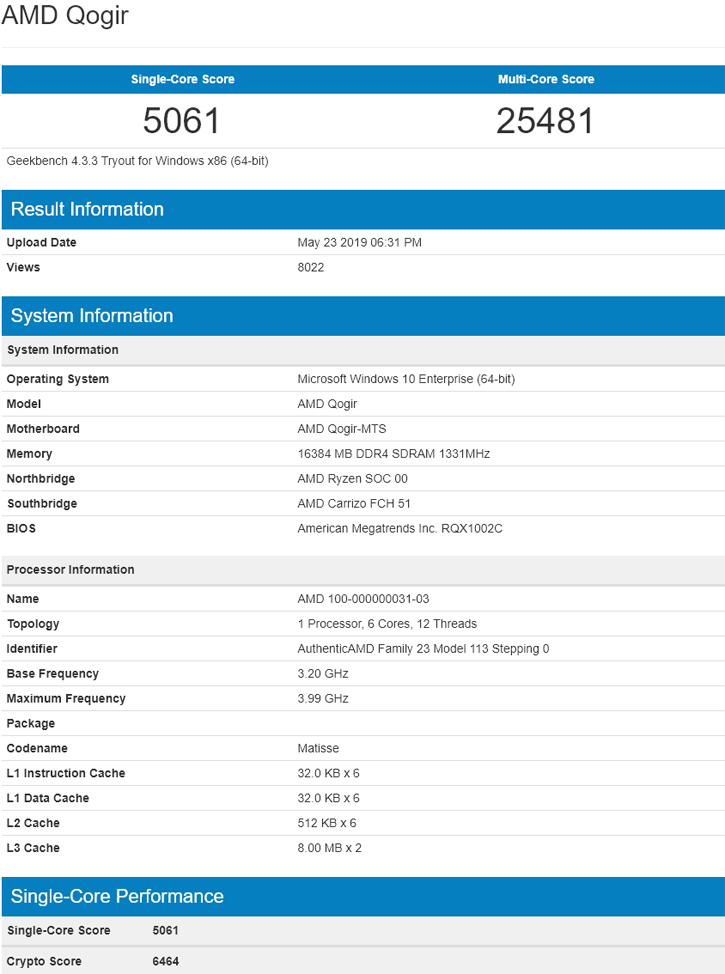Click the Package label
Viewport: 725px width, 974px height.
(x=30, y=723)
